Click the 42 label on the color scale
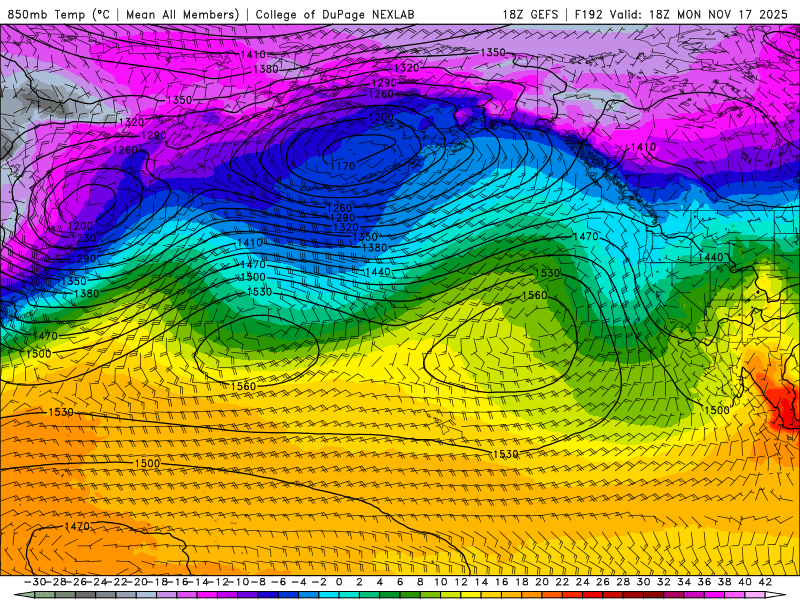 [765, 582]
